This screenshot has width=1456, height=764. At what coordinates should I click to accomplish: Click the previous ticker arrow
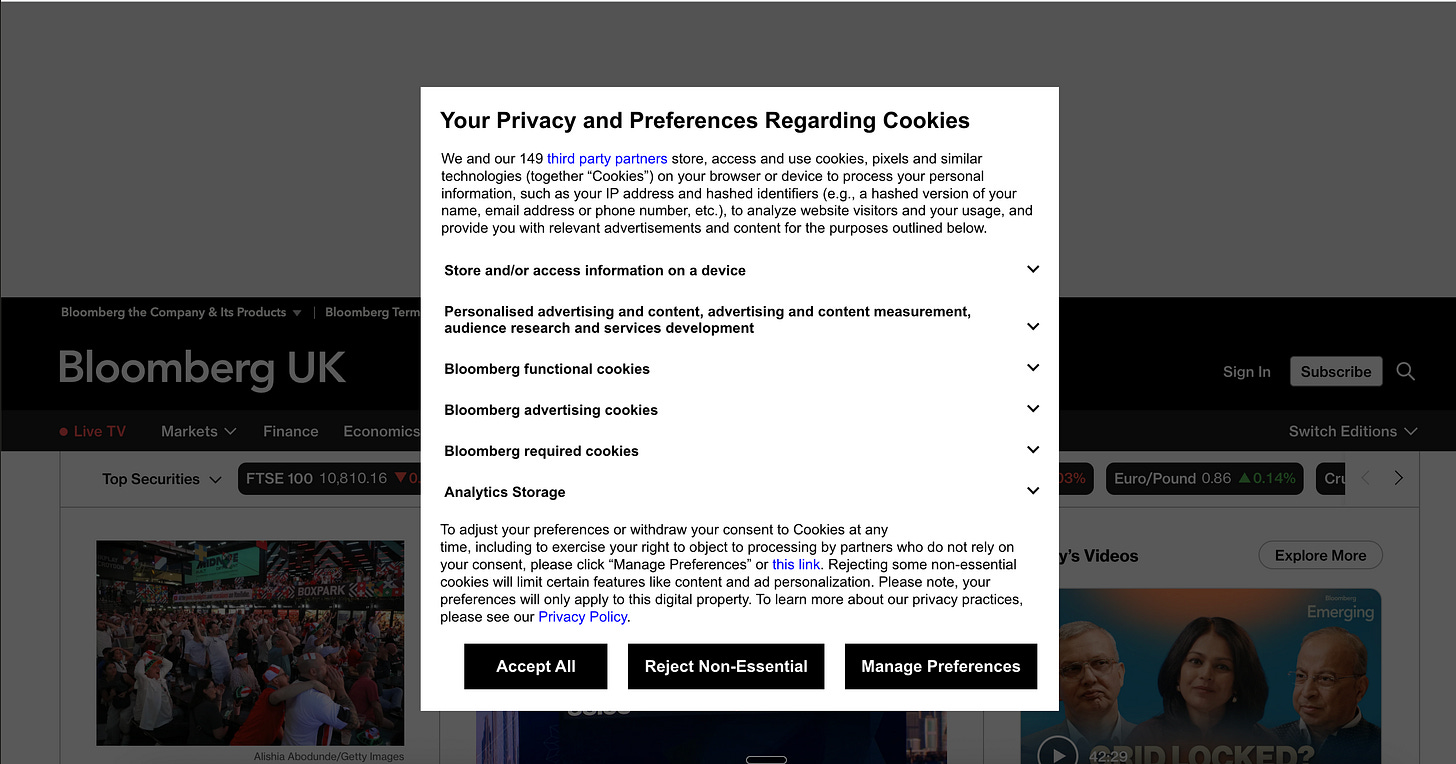(x=1367, y=478)
